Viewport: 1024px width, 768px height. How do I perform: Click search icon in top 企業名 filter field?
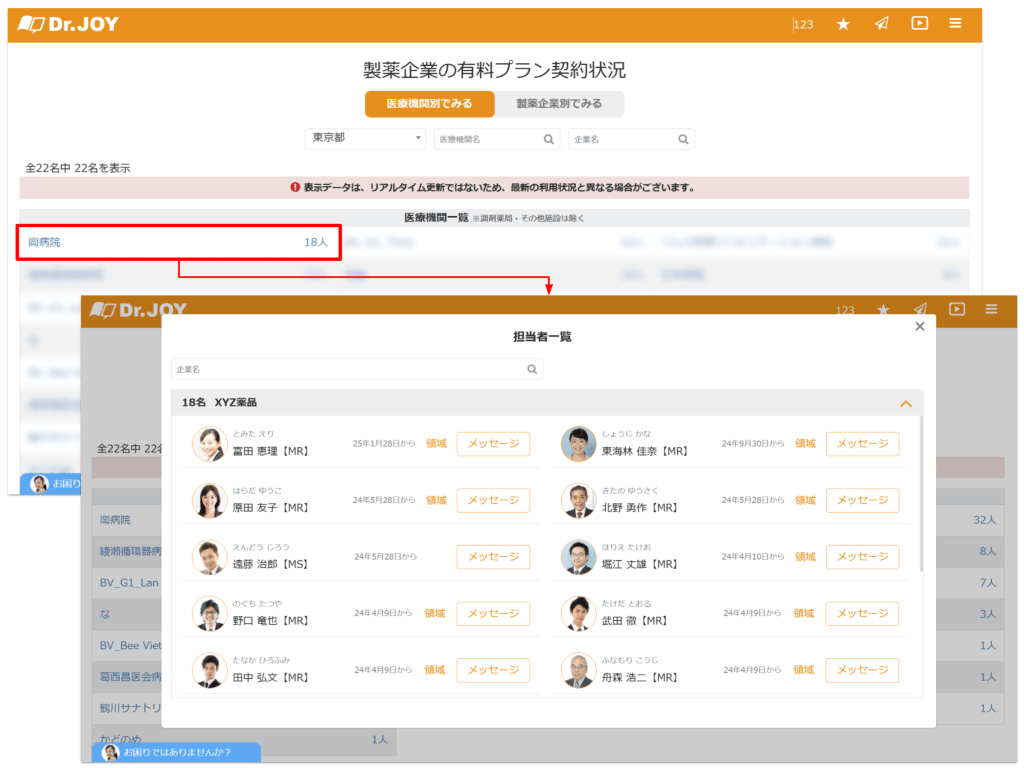(x=683, y=140)
